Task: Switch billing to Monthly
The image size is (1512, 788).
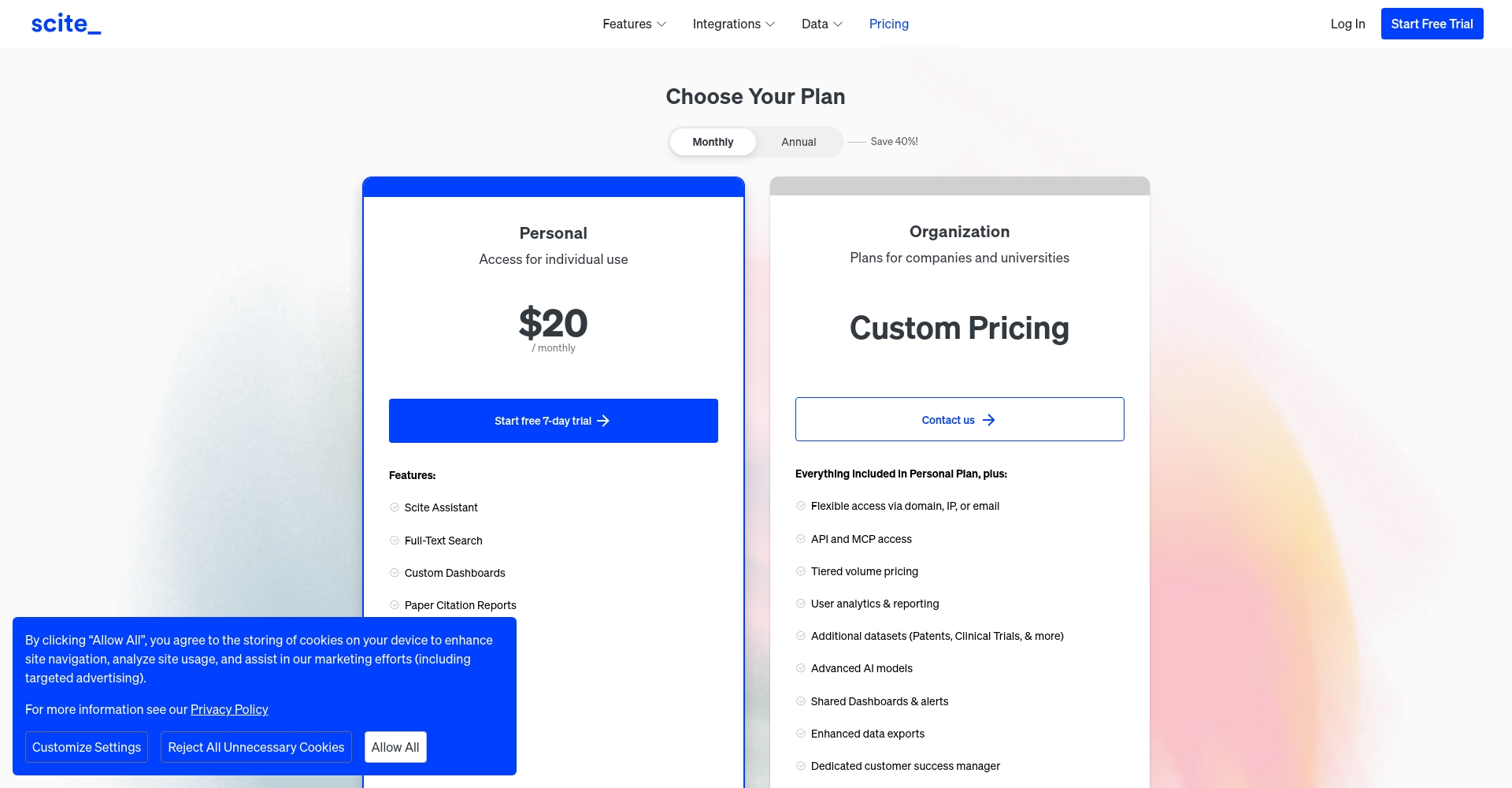Action: pos(713,142)
